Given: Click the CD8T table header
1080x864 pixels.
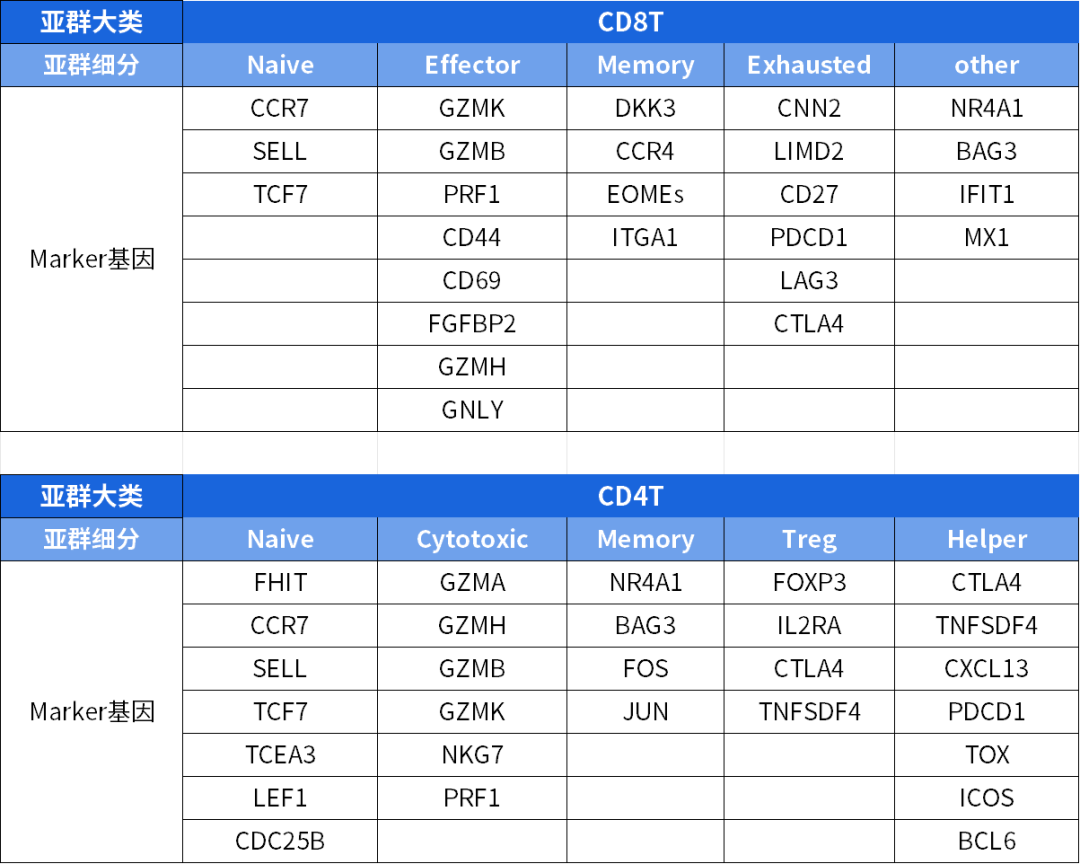Looking at the screenshot, I should click(x=630, y=22).
